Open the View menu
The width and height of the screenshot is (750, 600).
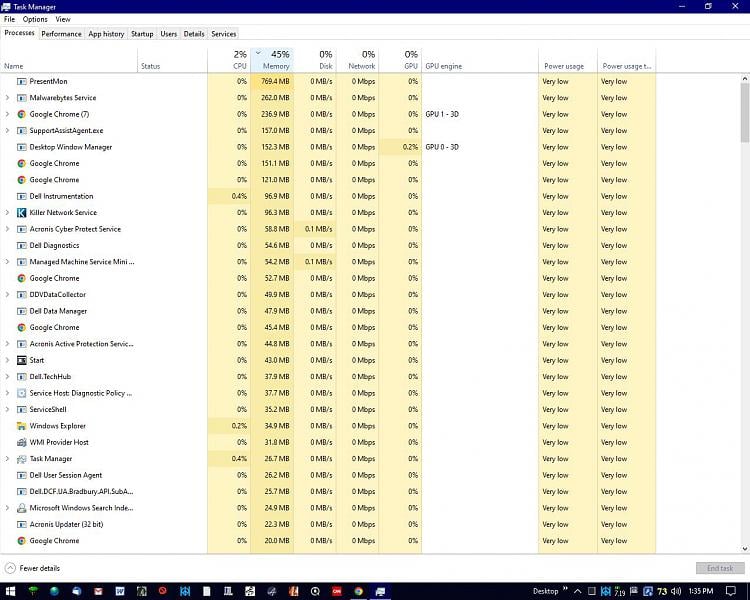(63, 19)
